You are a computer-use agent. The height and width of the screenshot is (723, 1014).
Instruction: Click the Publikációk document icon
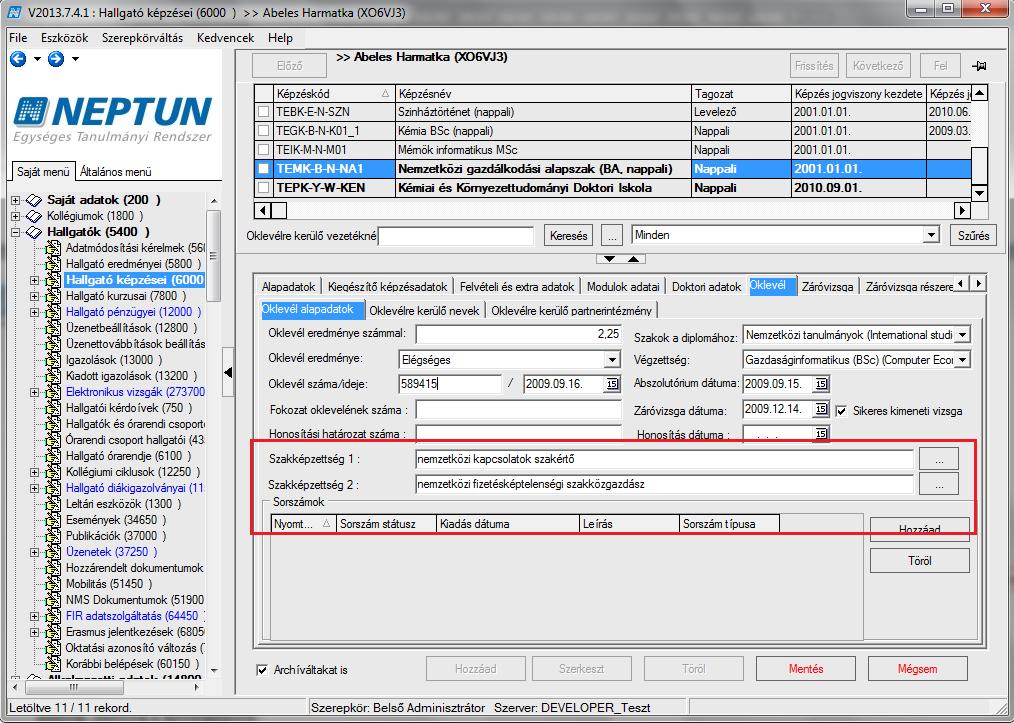click(x=53, y=536)
